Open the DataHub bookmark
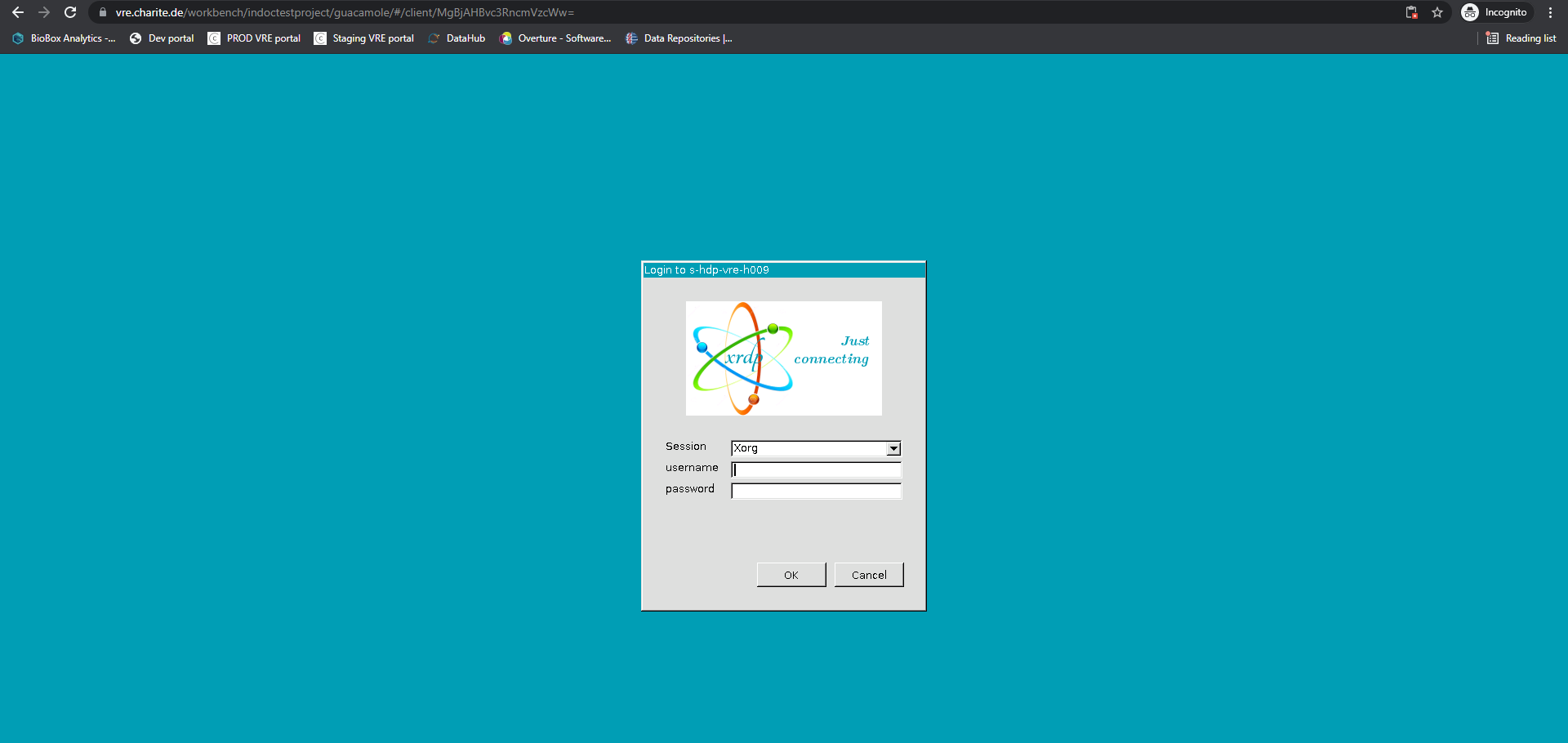The image size is (1568, 743). coord(457,38)
